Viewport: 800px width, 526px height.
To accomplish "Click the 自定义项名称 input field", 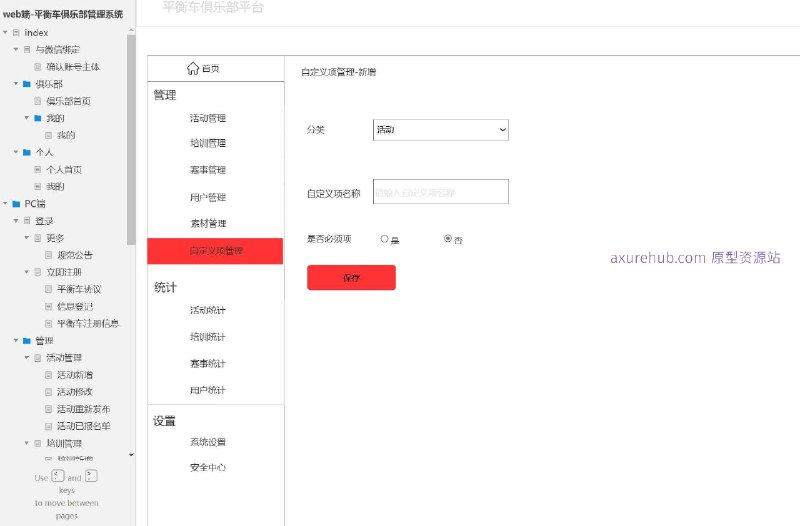I will pos(441,191).
